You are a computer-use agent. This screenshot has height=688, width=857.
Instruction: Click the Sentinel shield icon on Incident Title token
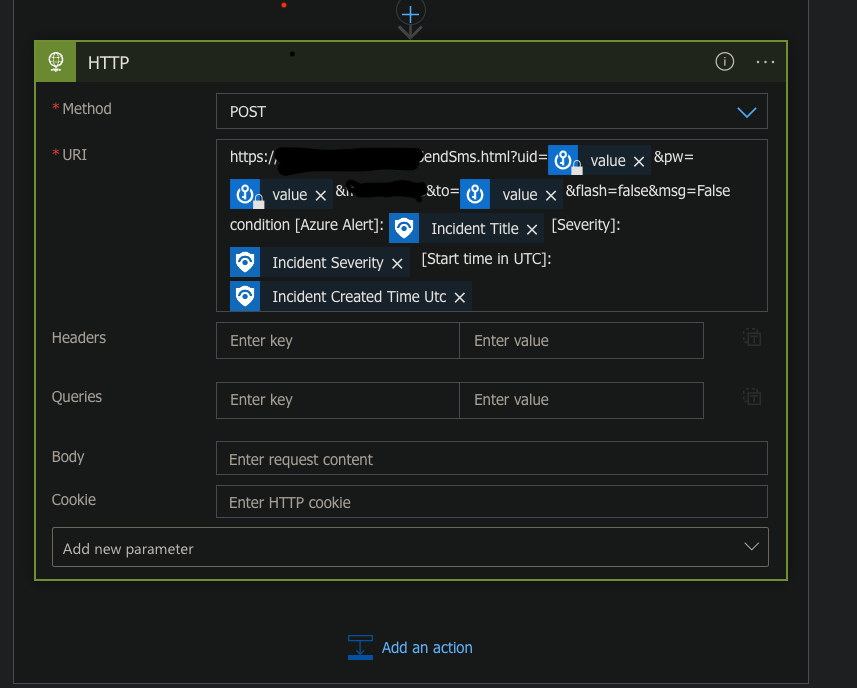(x=404, y=228)
